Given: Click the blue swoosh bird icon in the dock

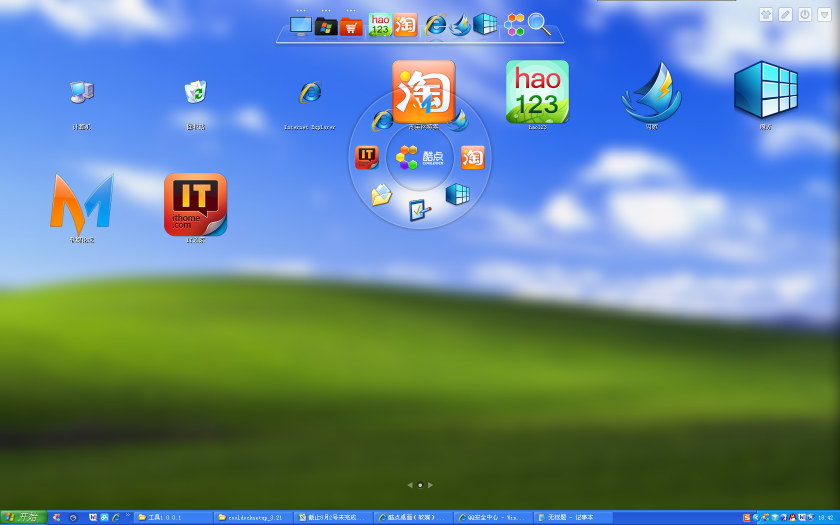Looking at the screenshot, I should (460, 25).
